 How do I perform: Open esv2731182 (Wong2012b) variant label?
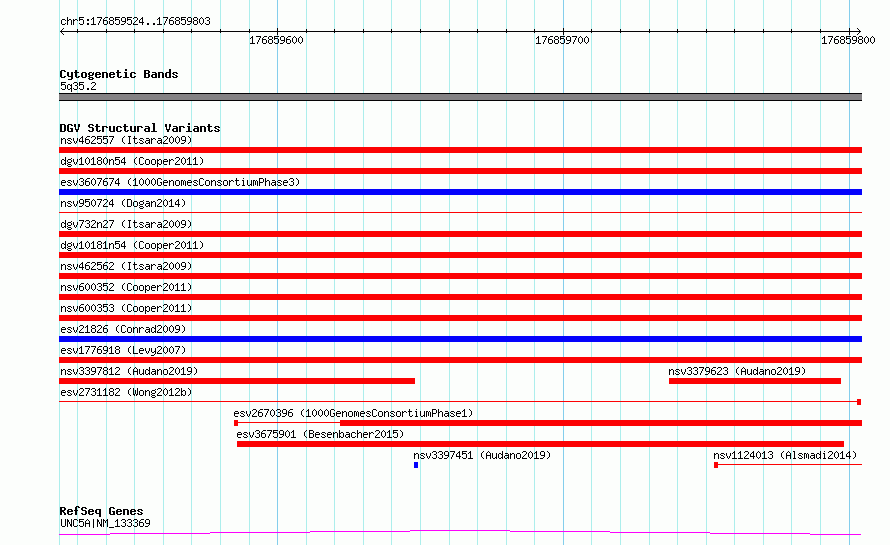click(x=126, y=392)
